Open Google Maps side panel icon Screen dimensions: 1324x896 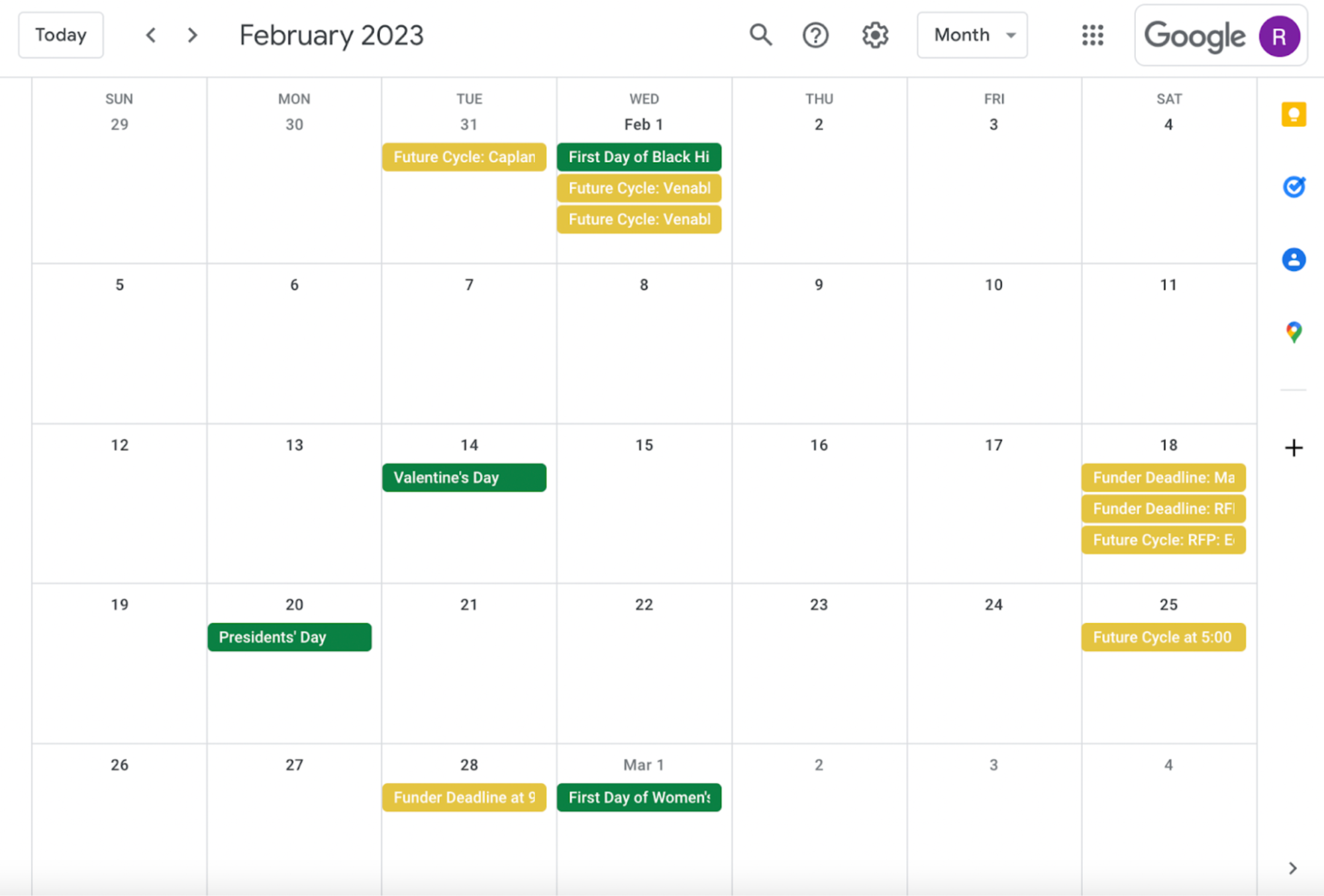pyautogui.click(x=1293, y=331)
